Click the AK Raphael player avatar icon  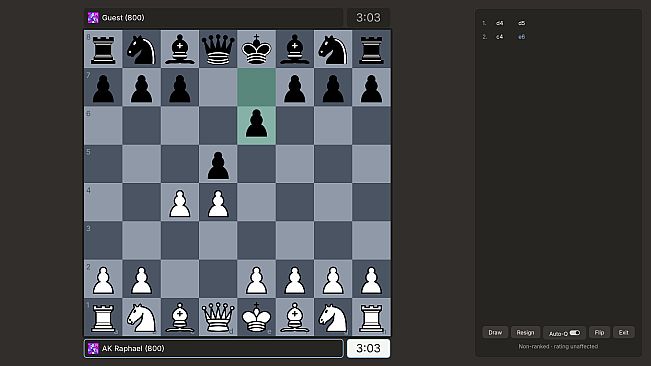(x=93, y=349)
